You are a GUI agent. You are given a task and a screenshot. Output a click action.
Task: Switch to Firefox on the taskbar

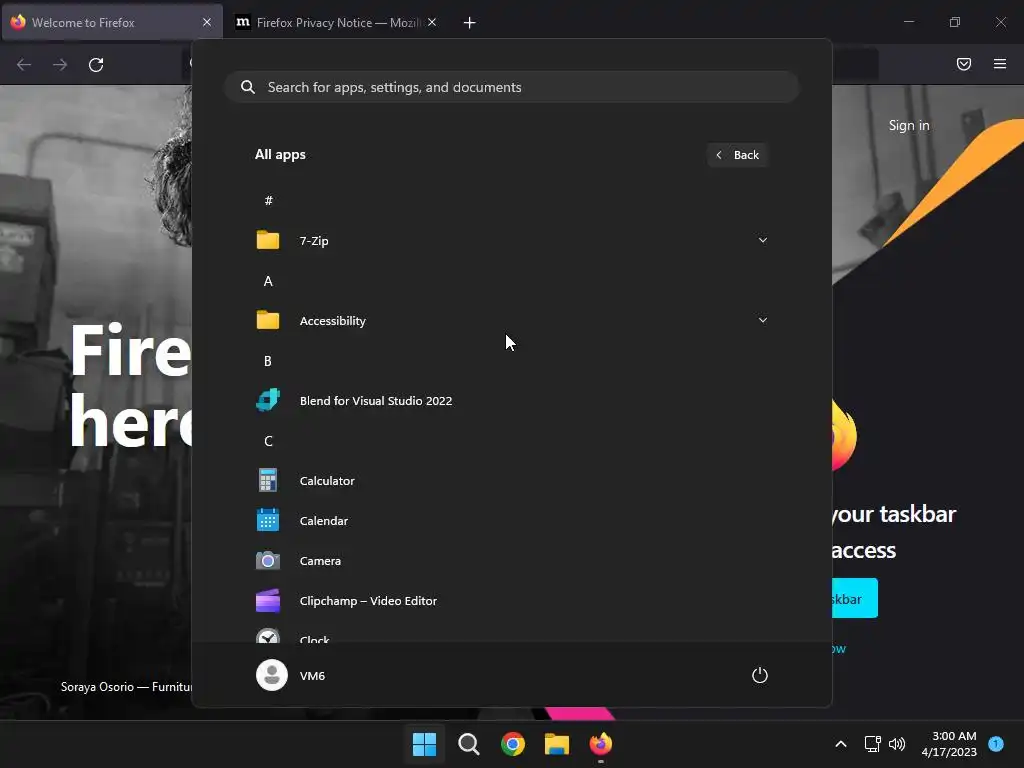(601, 744)
